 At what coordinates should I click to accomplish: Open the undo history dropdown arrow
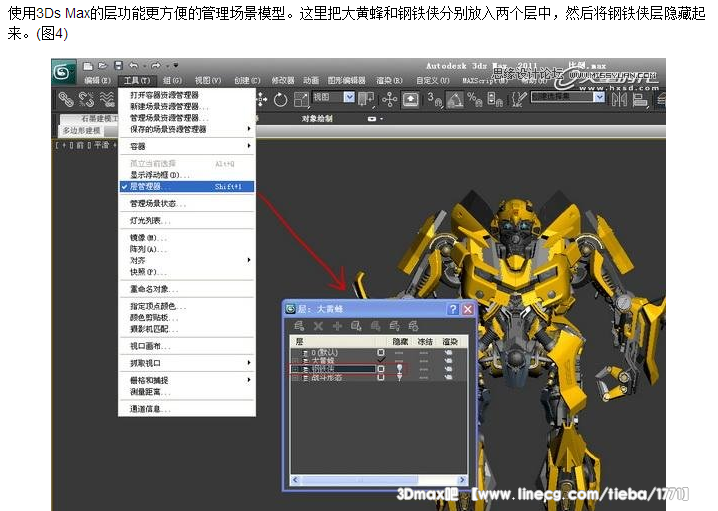coord(145,66)
